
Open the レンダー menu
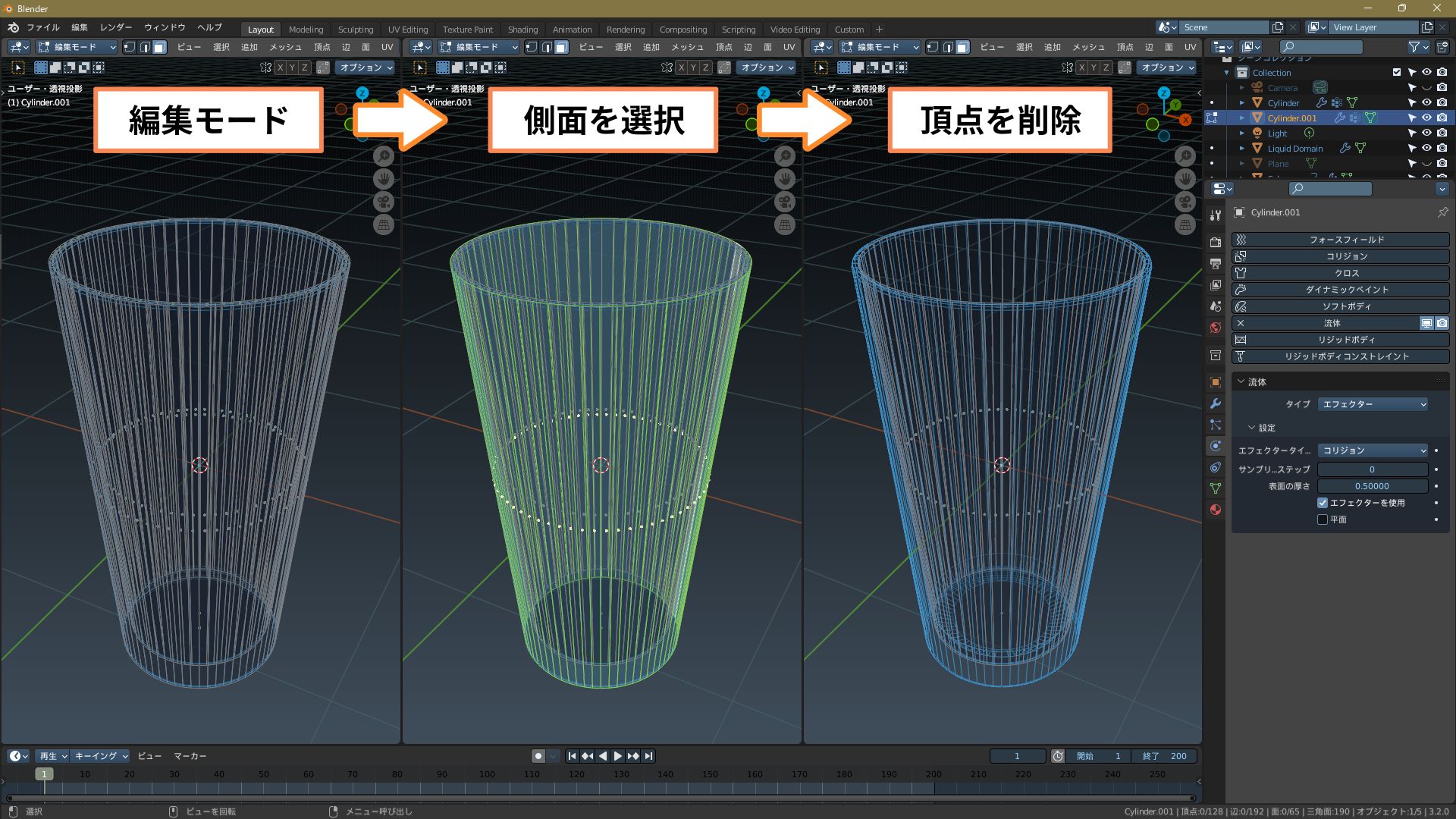coord(115,27)
